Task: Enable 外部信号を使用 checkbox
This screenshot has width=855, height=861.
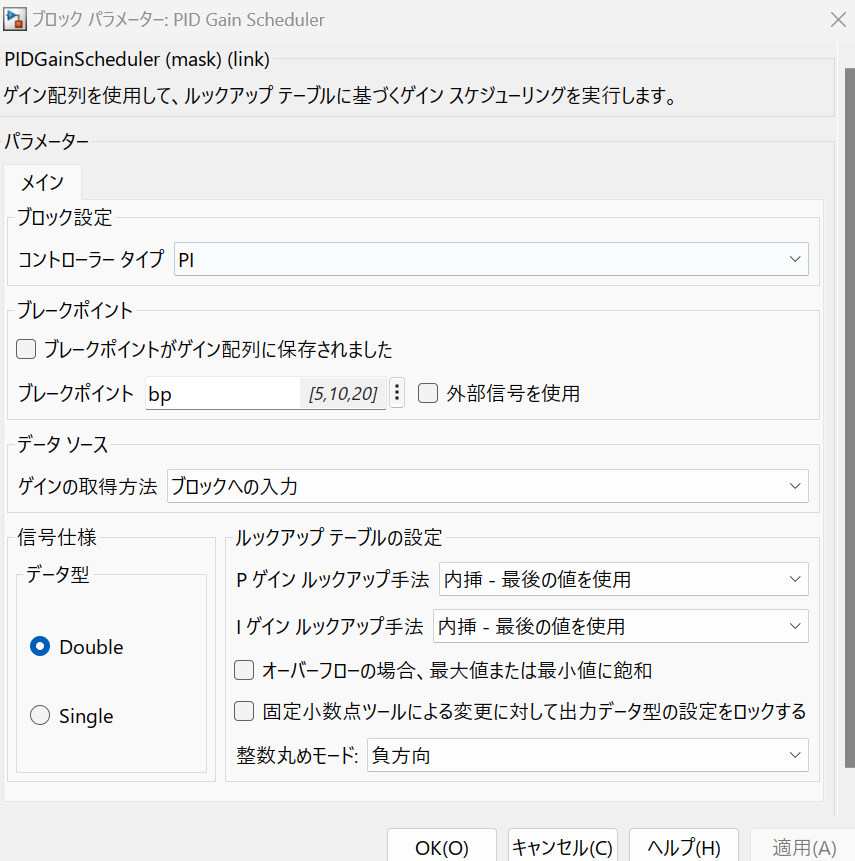Action: point(428,392)
